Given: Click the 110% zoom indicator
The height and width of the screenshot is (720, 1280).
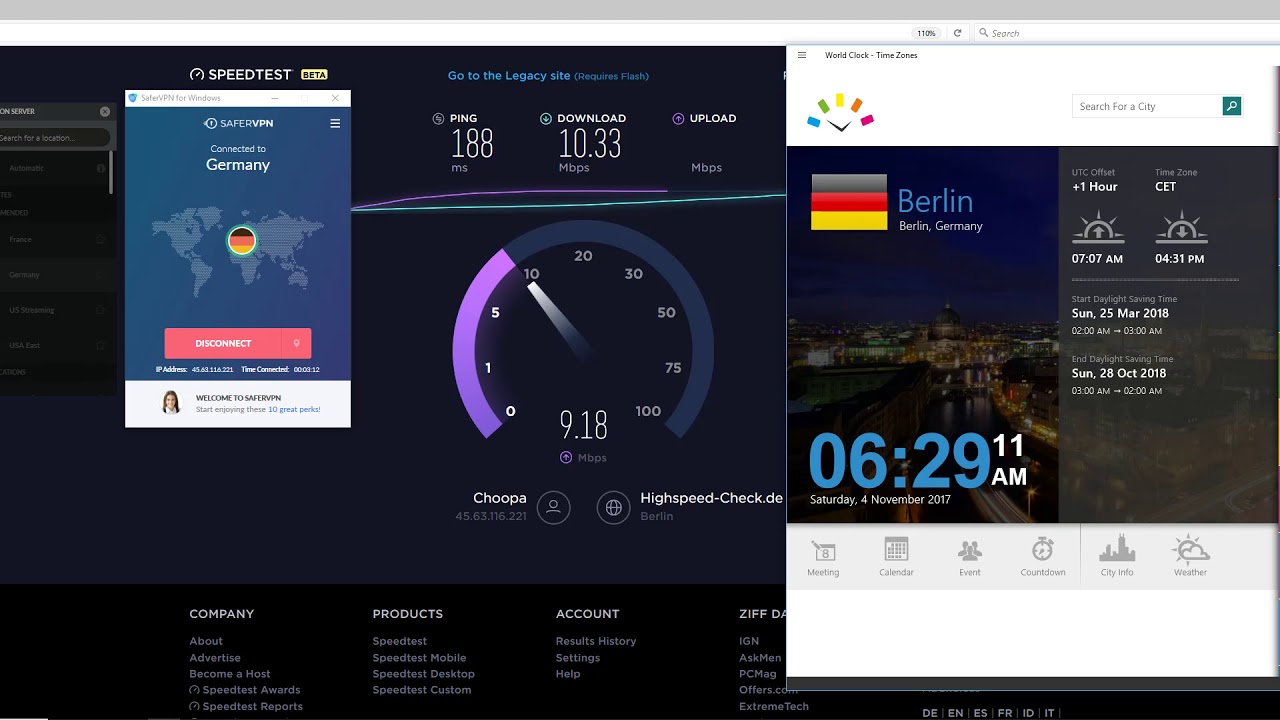Looking at the screenshot, I should coord(927,33).
